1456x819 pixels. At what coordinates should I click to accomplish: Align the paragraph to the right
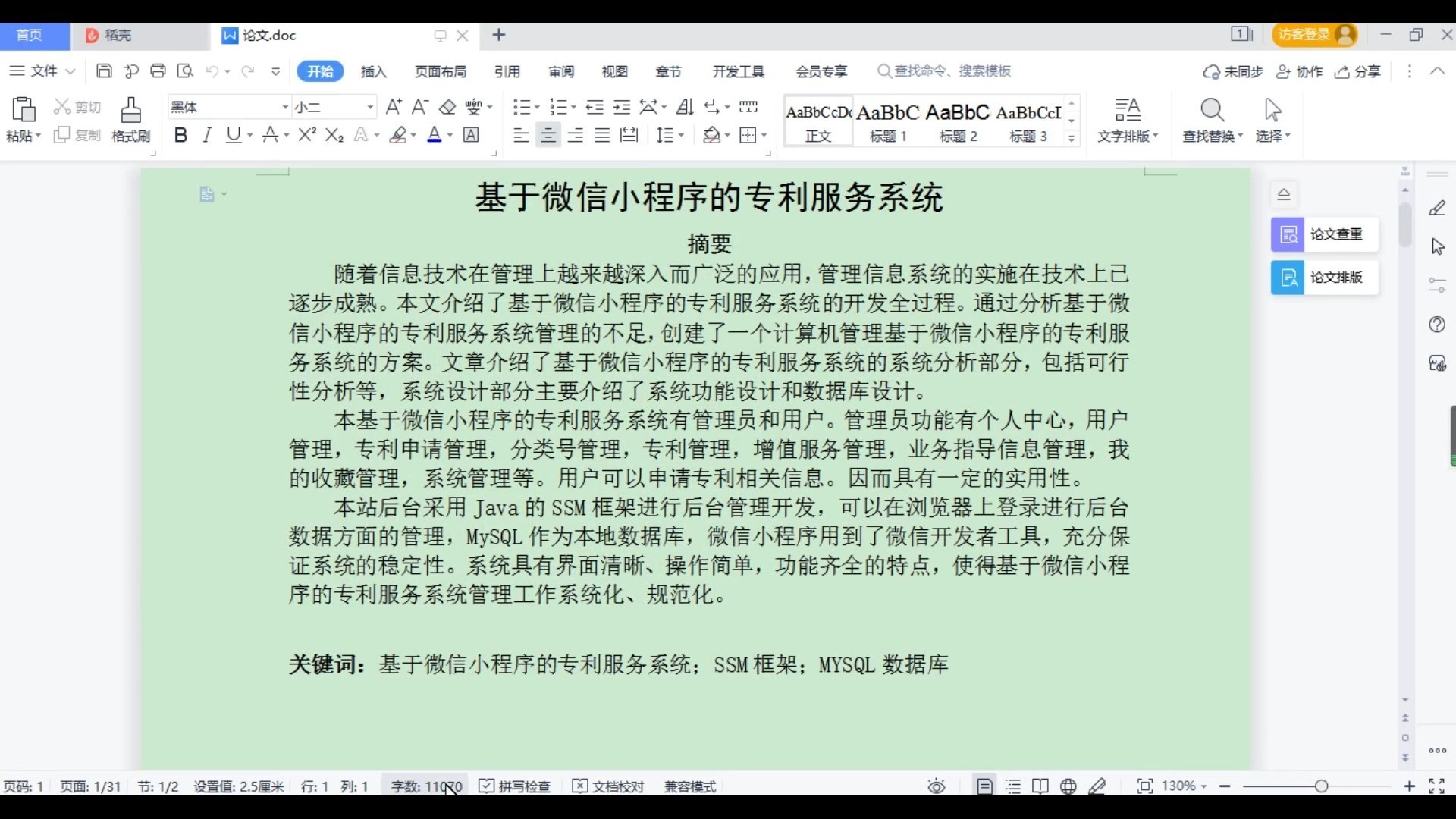[576, 135]
